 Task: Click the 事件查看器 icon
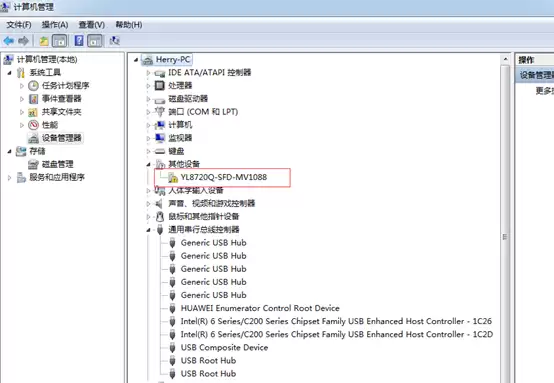pyautogui.click(x=33, y=99)
